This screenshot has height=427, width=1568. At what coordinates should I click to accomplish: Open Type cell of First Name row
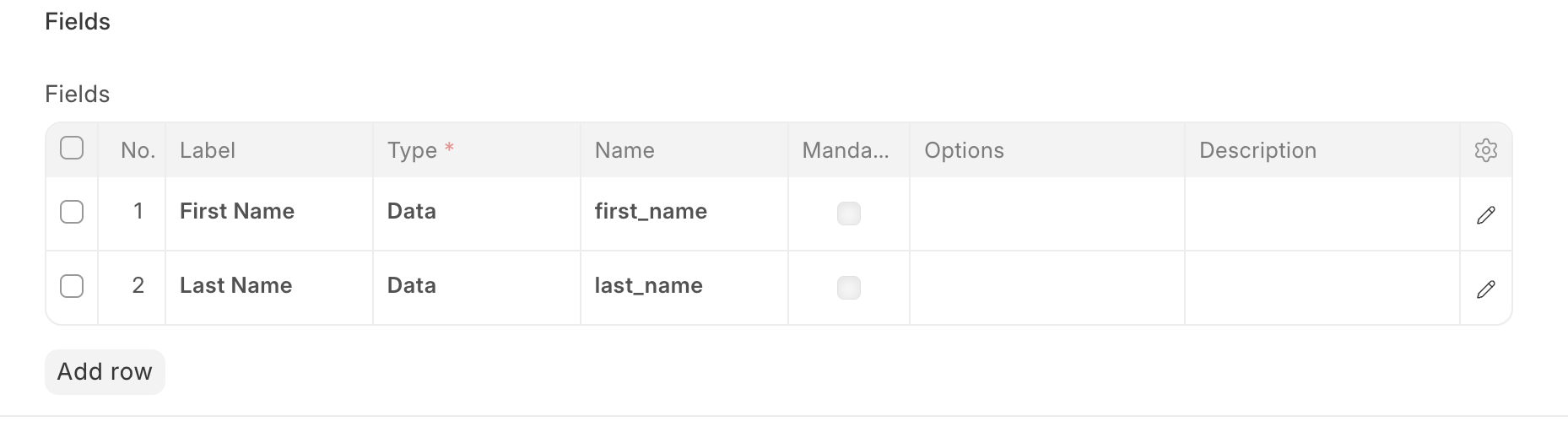[x=476, y=212]
